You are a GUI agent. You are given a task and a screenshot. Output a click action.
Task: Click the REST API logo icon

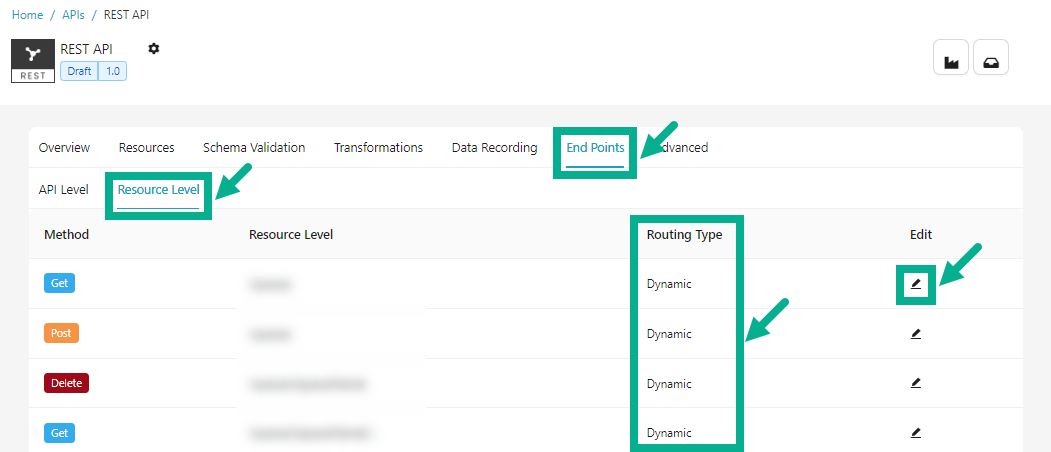coord(33,61)
